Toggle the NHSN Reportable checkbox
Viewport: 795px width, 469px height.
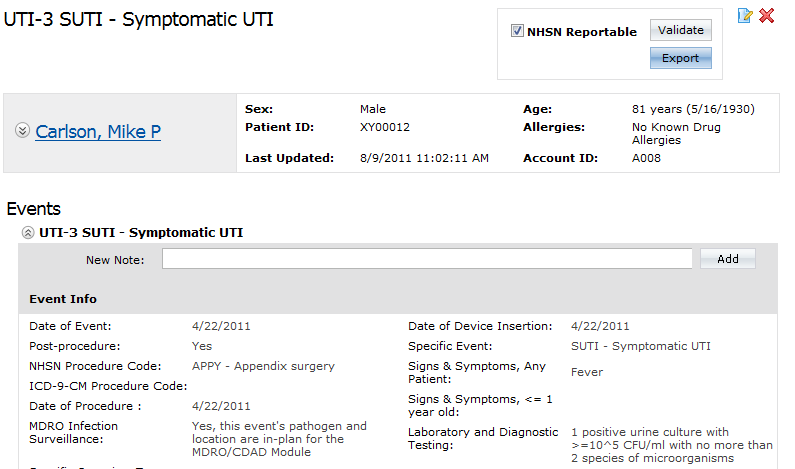pyautogui.click(x=517, y=31)
